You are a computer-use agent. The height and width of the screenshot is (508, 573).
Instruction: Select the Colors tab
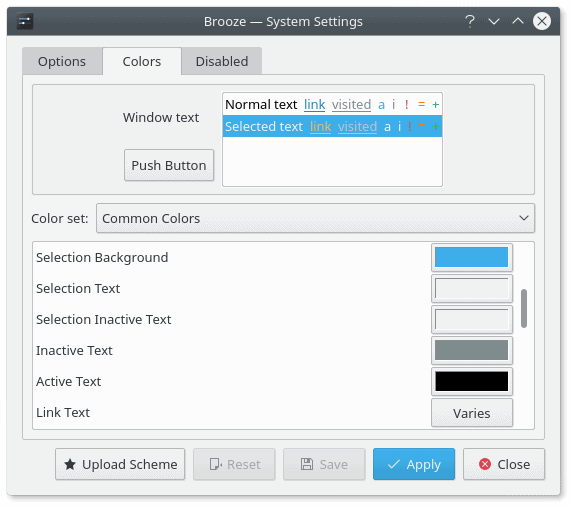tap(142, 61)
